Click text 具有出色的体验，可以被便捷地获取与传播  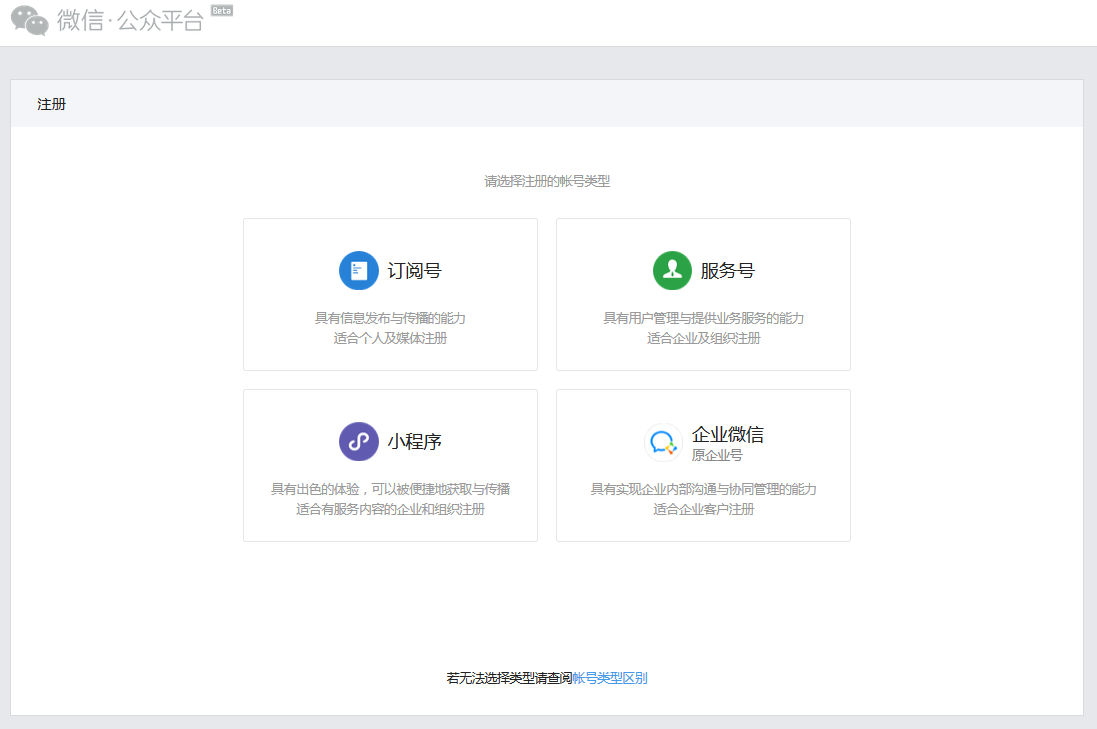(390, 489)
